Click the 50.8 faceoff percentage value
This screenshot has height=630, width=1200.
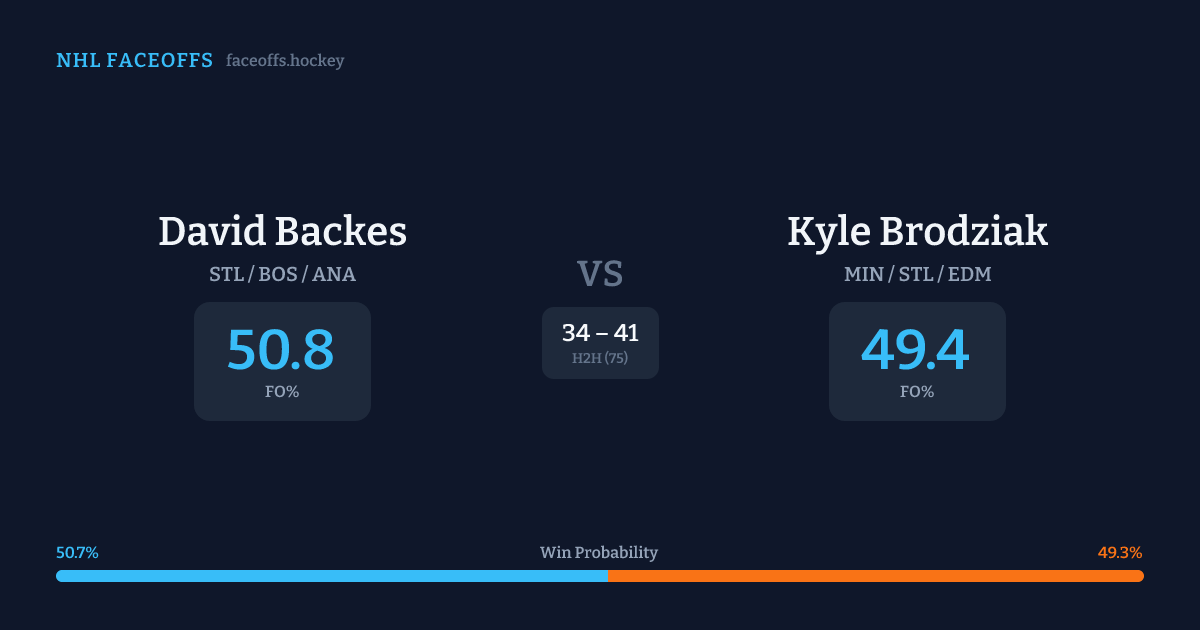click(281, 350)
